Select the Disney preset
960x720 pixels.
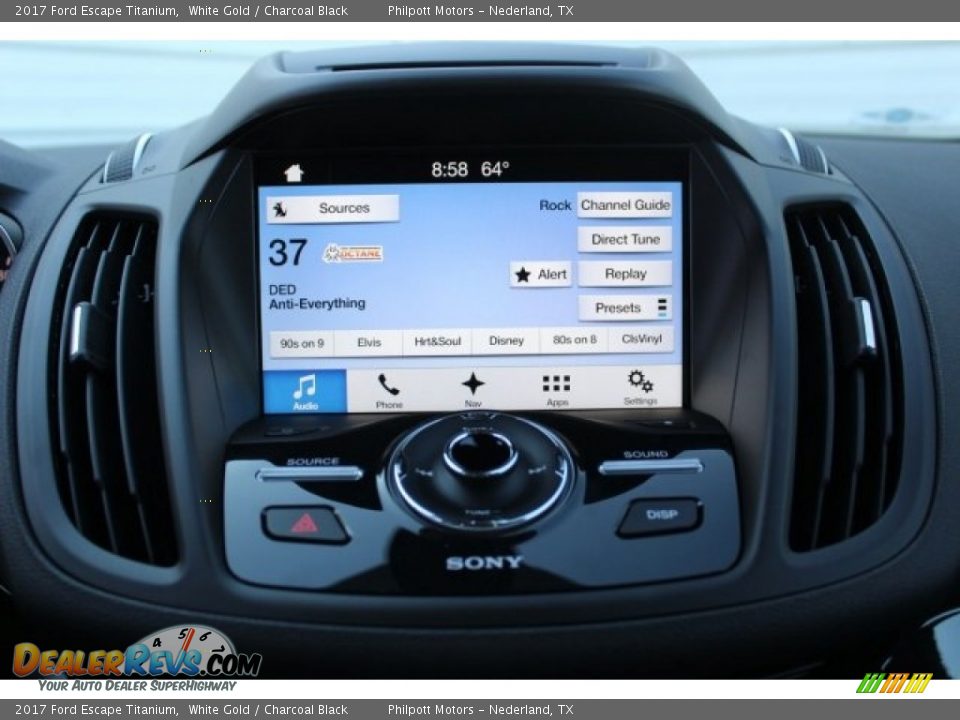506,341
